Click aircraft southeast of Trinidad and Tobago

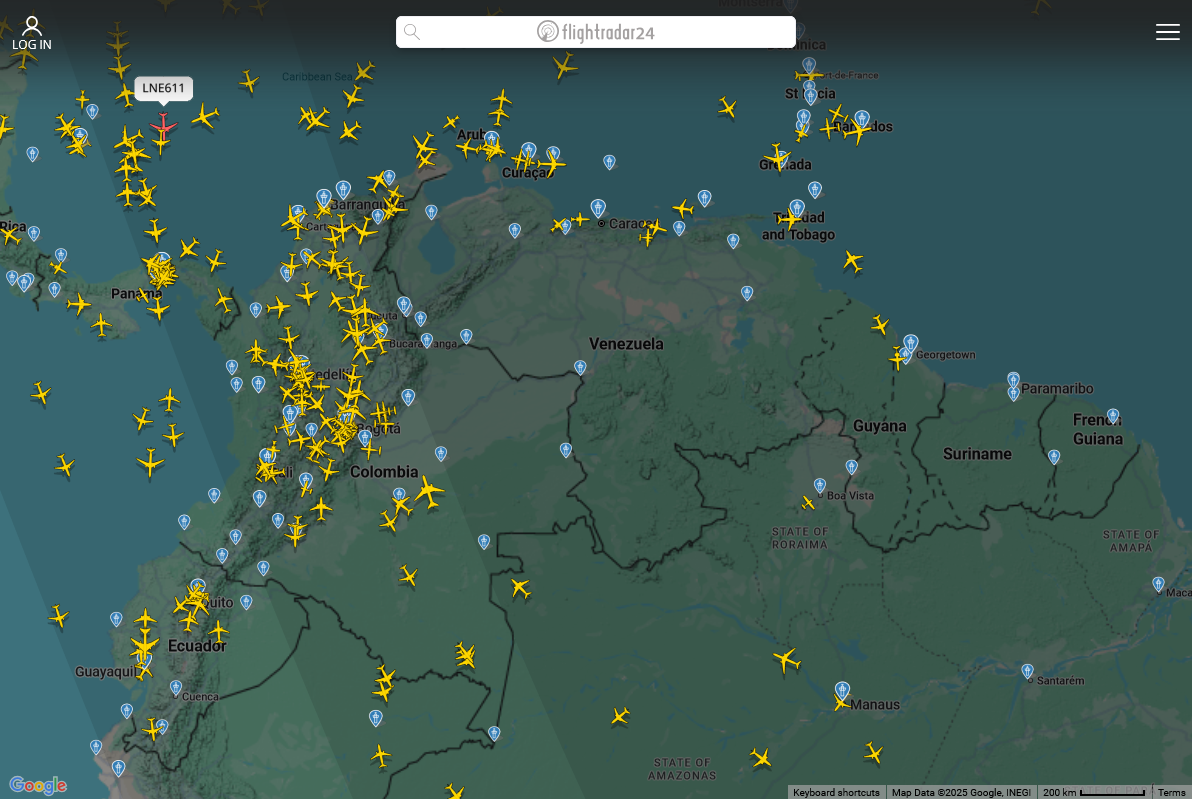pos(852,261)
